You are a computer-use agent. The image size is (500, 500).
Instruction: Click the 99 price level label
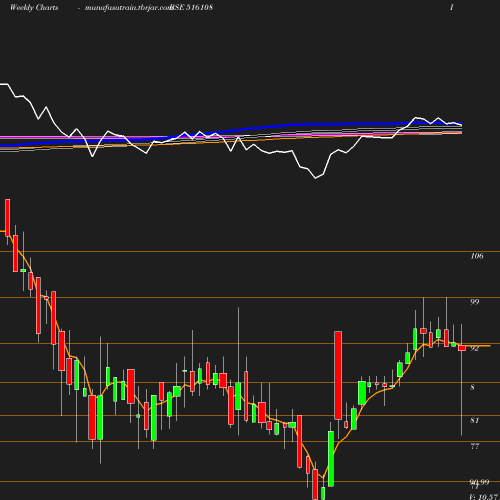[475, 302]
